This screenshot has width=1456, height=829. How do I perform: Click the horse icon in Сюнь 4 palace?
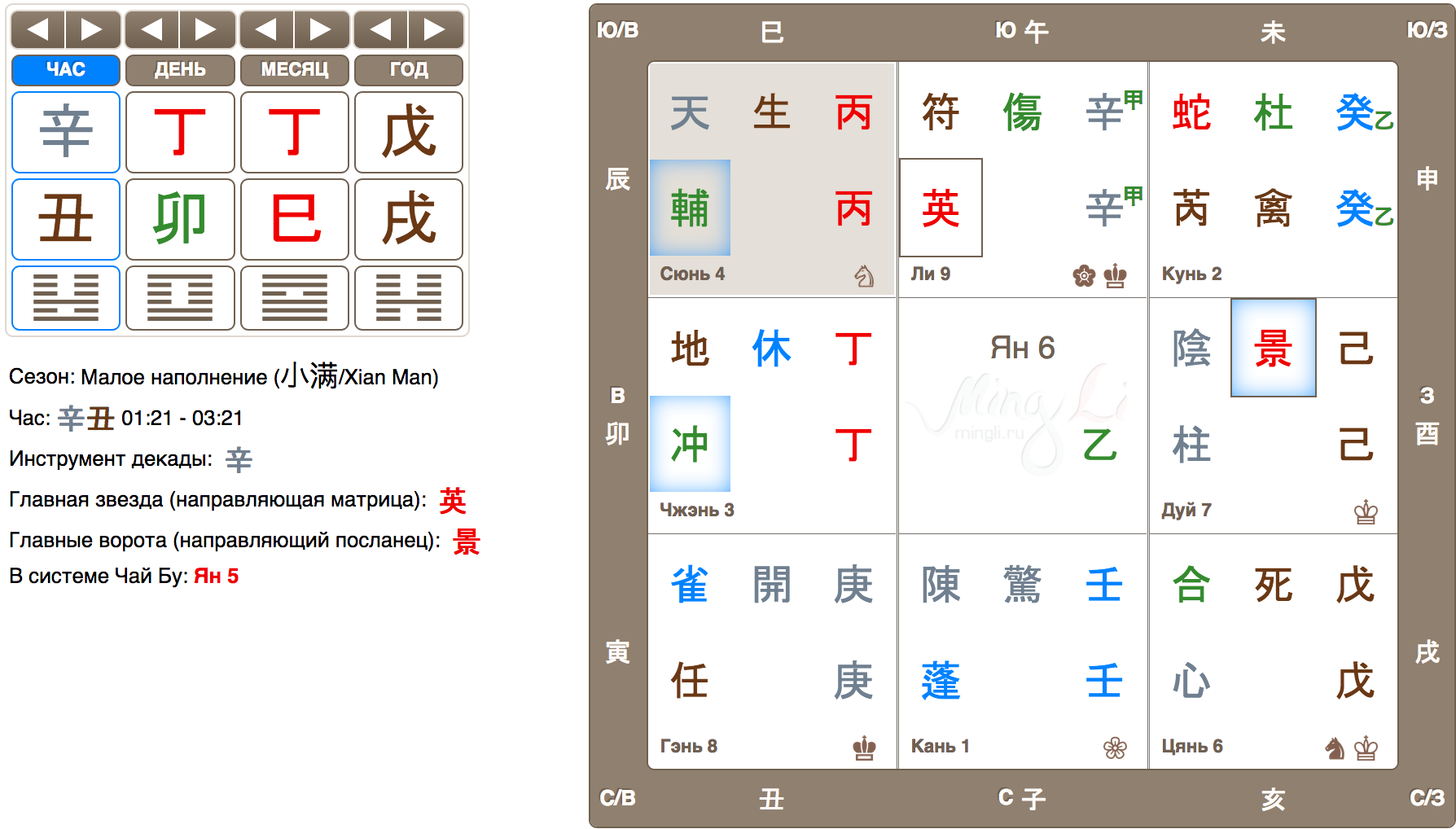[x=864, y=277]
